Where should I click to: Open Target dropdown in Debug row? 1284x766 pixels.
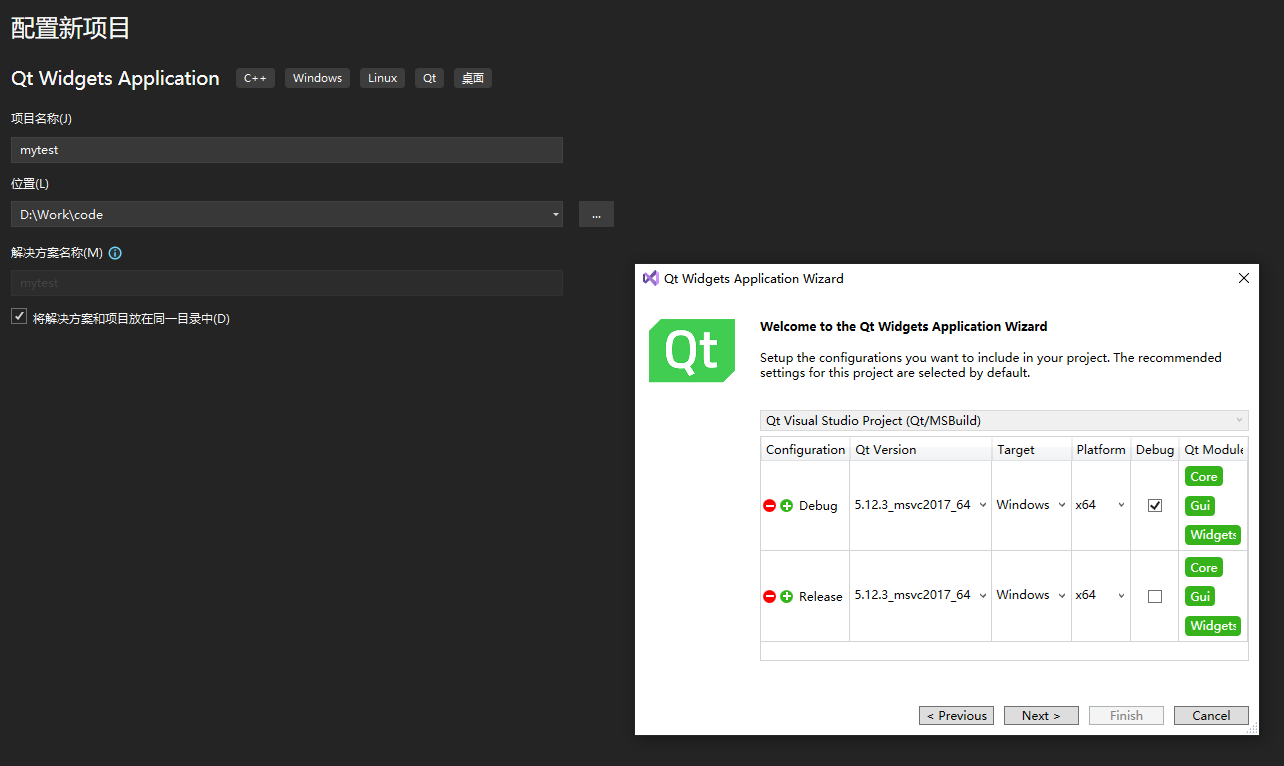coord(1031,505)
